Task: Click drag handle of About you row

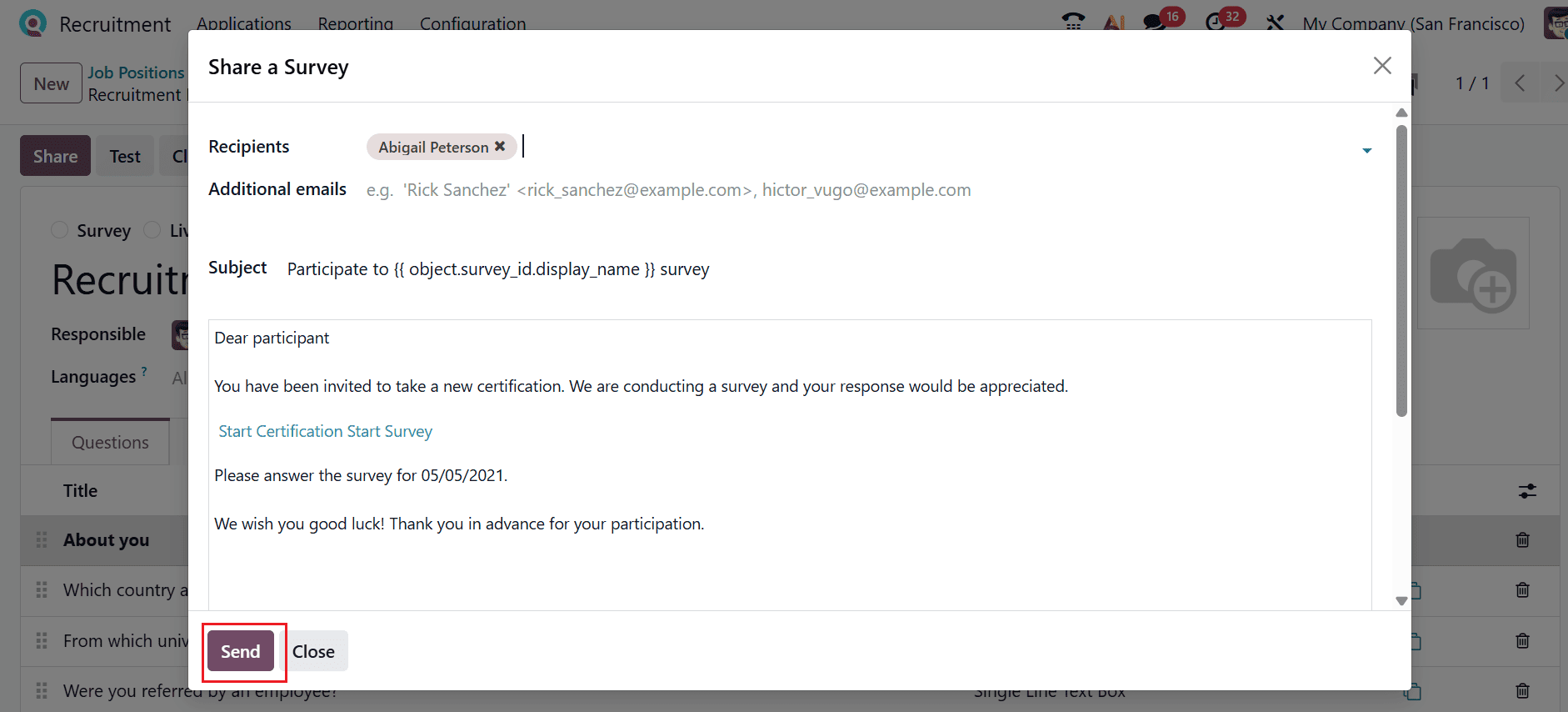Action: (42, 540)
